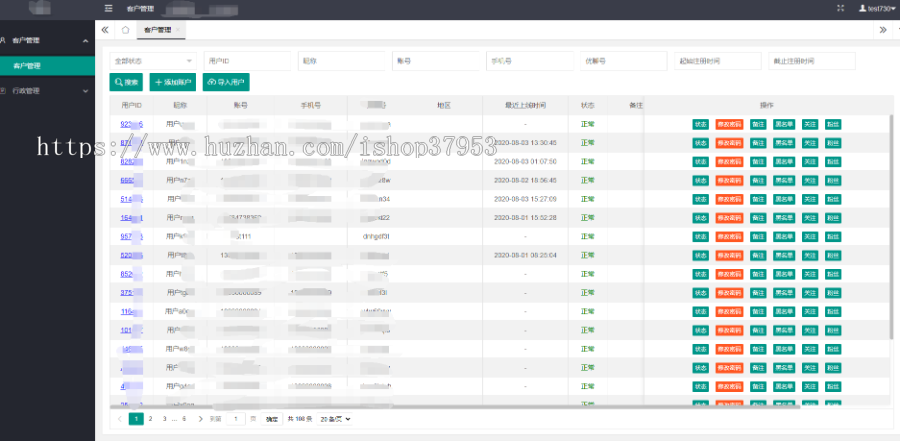Select the 客户管理 submenu item in sidebar
This screenshot has width=900, height=441.
[47, 66]
